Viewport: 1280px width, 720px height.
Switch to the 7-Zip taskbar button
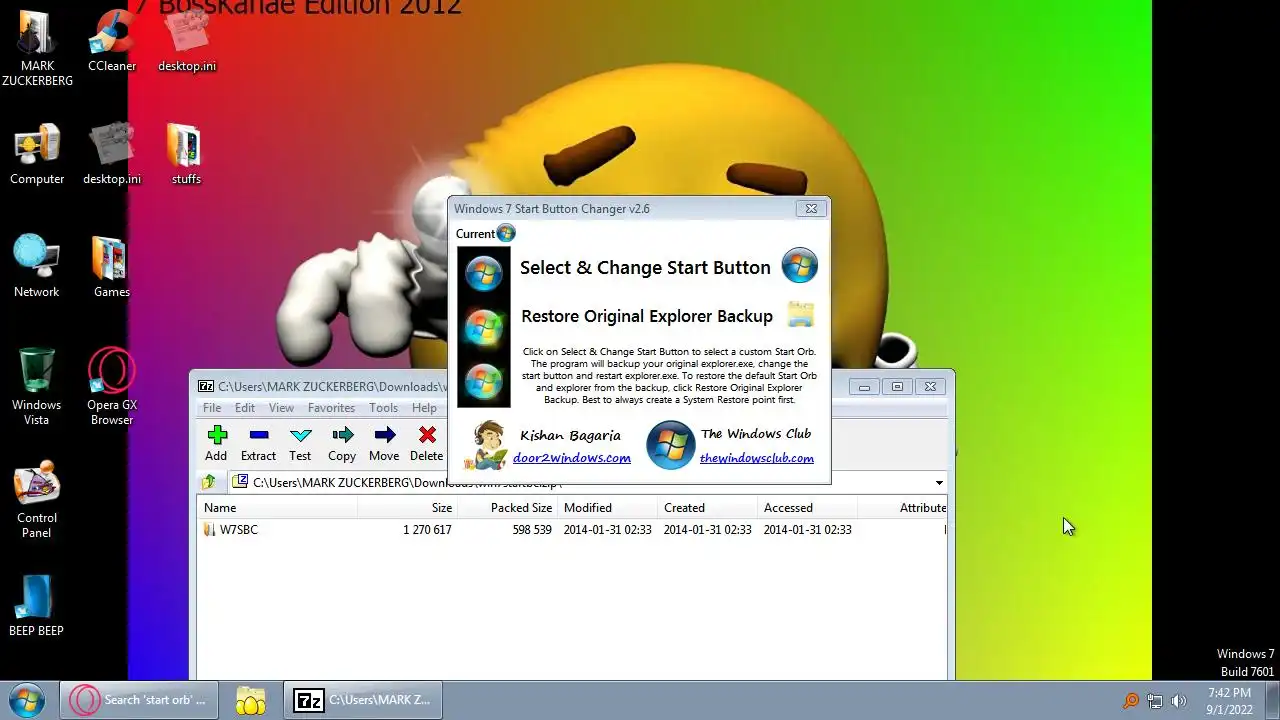[363, 700]
